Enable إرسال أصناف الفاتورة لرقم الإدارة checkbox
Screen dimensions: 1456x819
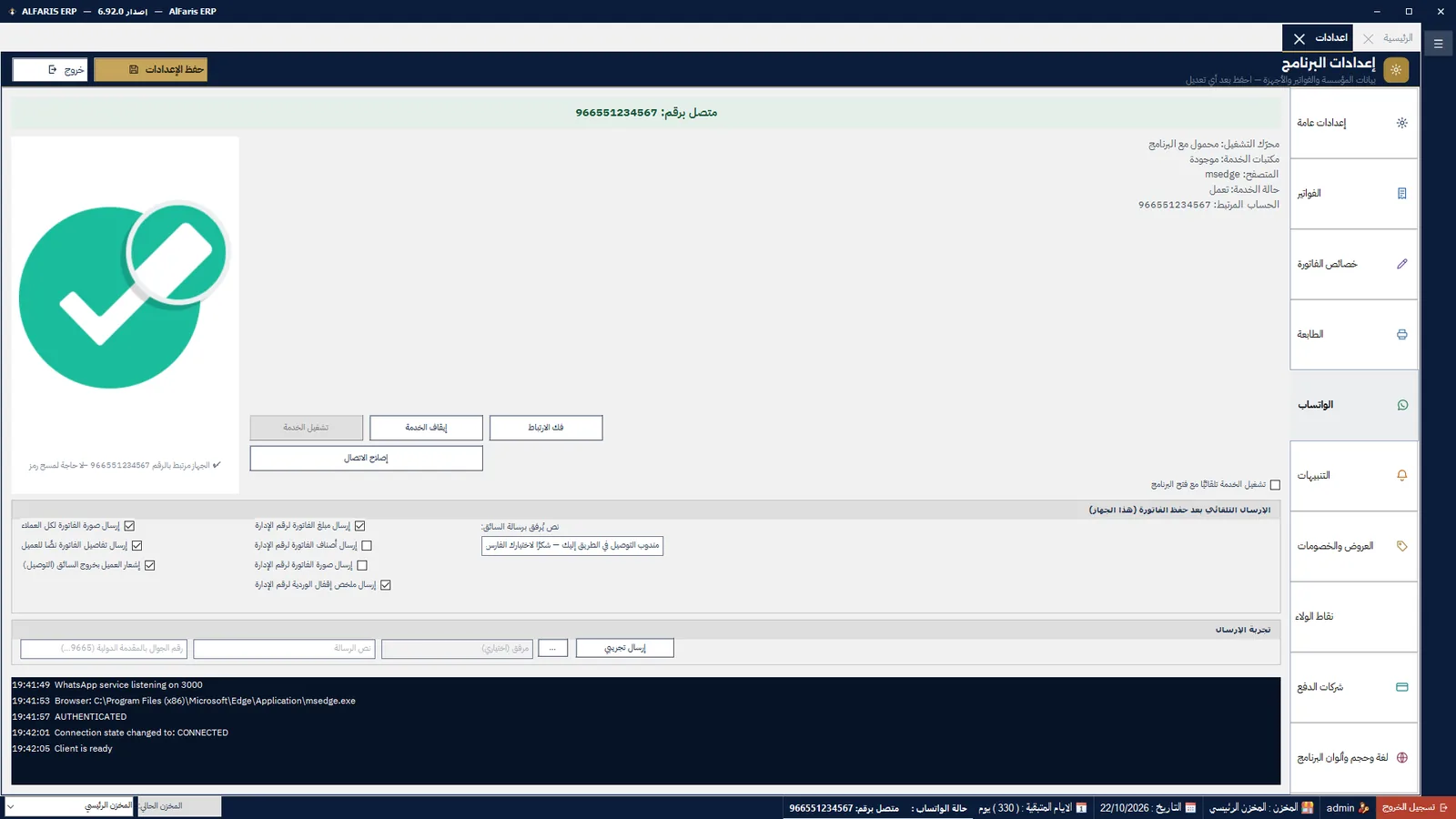[367, 546]
